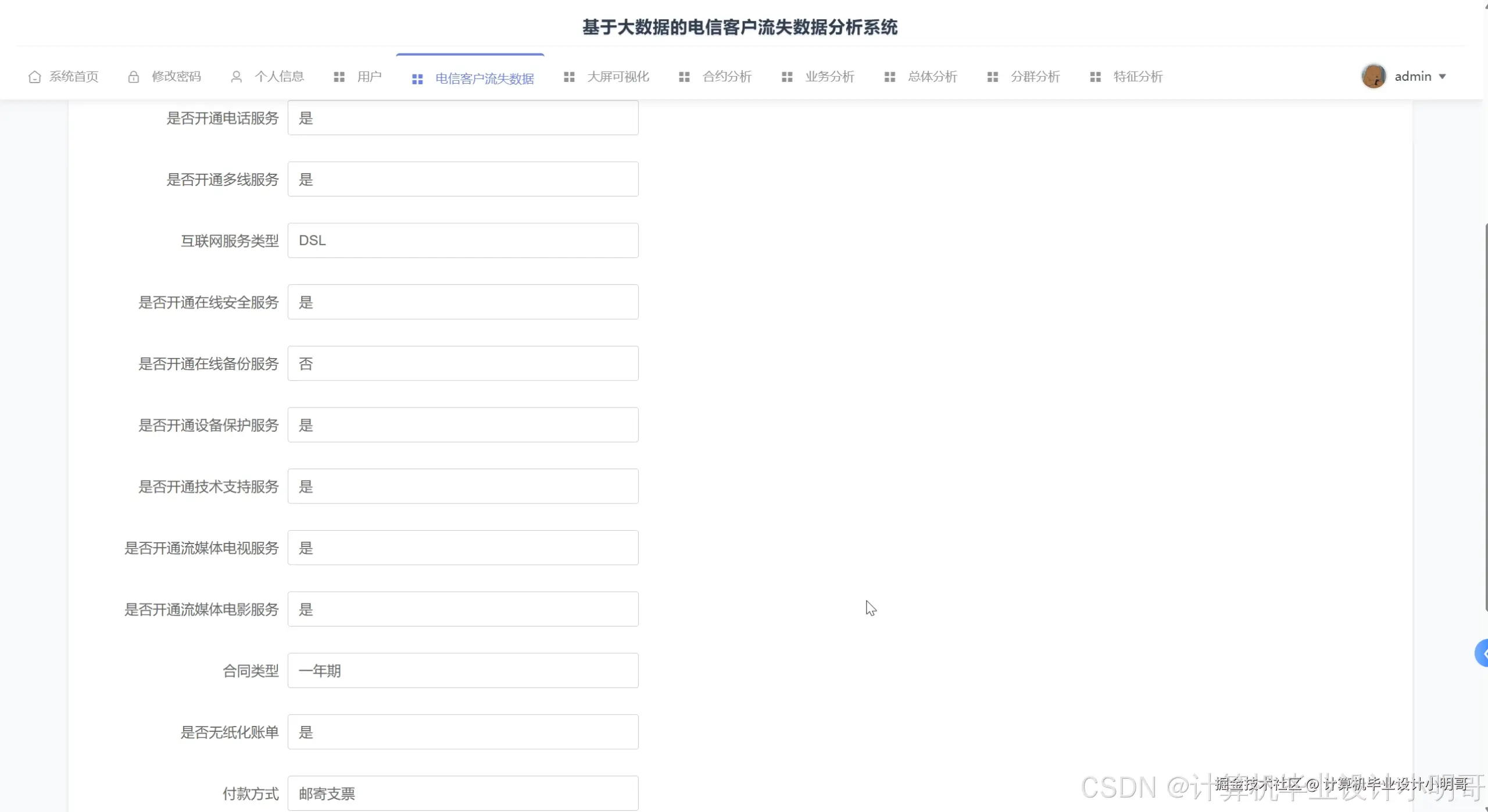The image size is (1488, 812).
Task: Open the 互联网服务类型 selector showing DSL
Action: click(463, 240)
